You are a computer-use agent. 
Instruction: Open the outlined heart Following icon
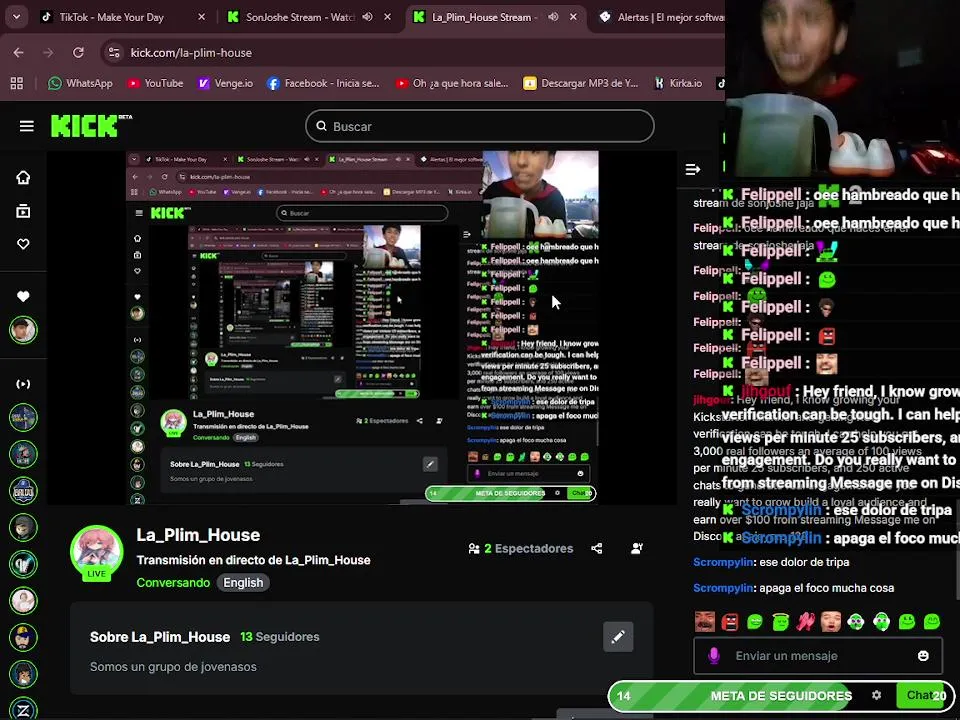point(23,244)
